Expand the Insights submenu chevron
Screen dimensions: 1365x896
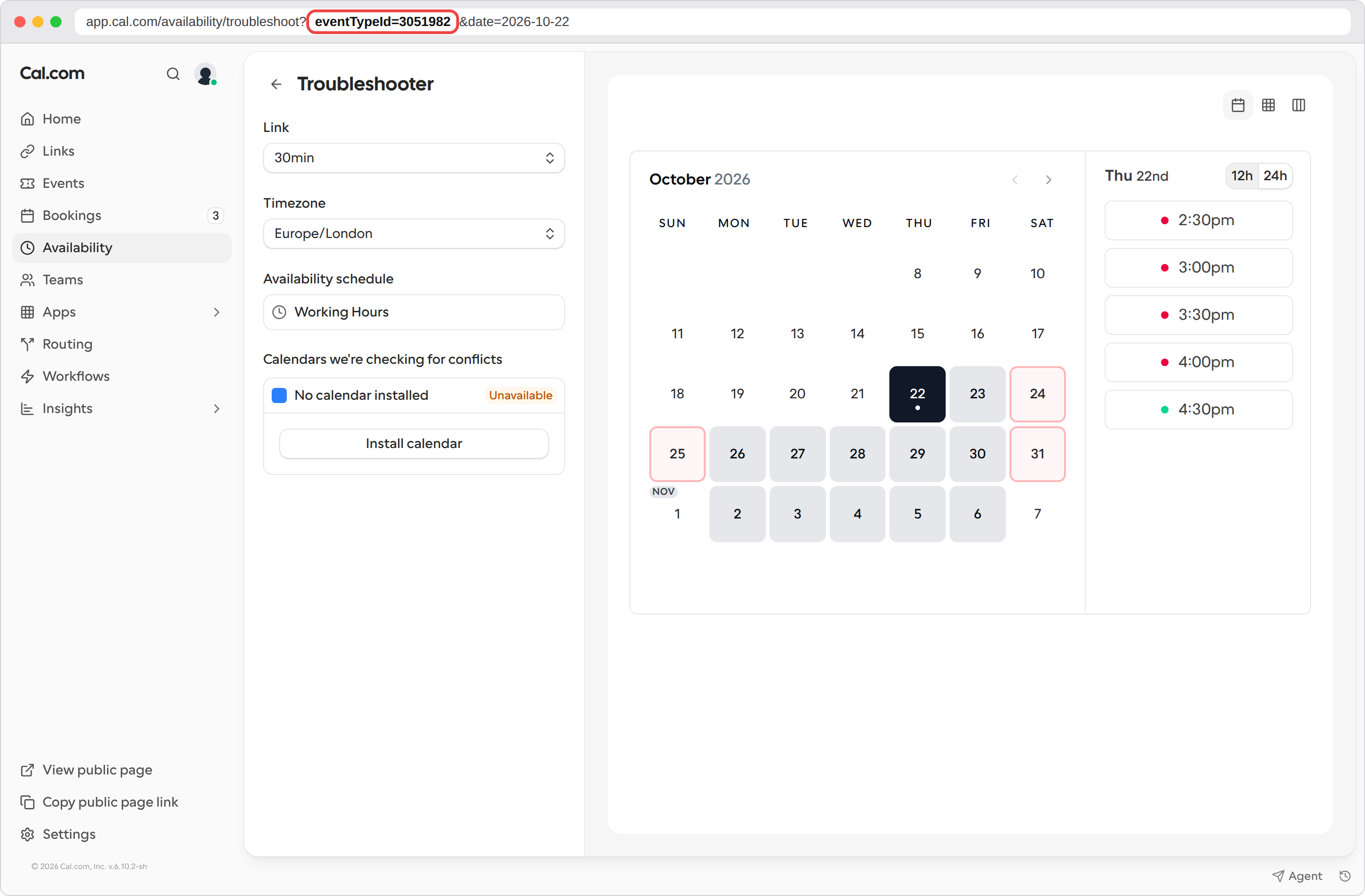pyautogui.click(x=216, y=408)
